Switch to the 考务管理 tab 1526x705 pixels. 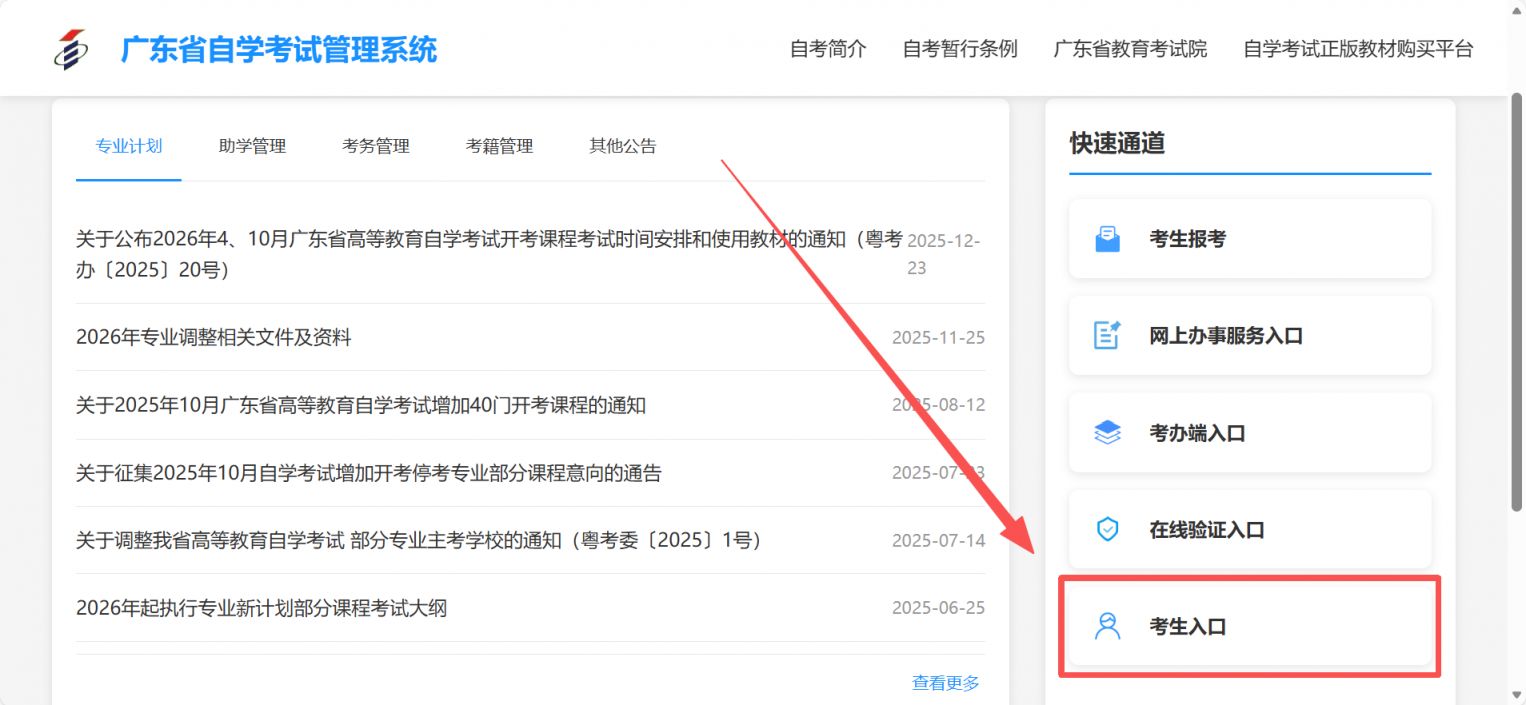pyautogui.click(x=376, y=146)
